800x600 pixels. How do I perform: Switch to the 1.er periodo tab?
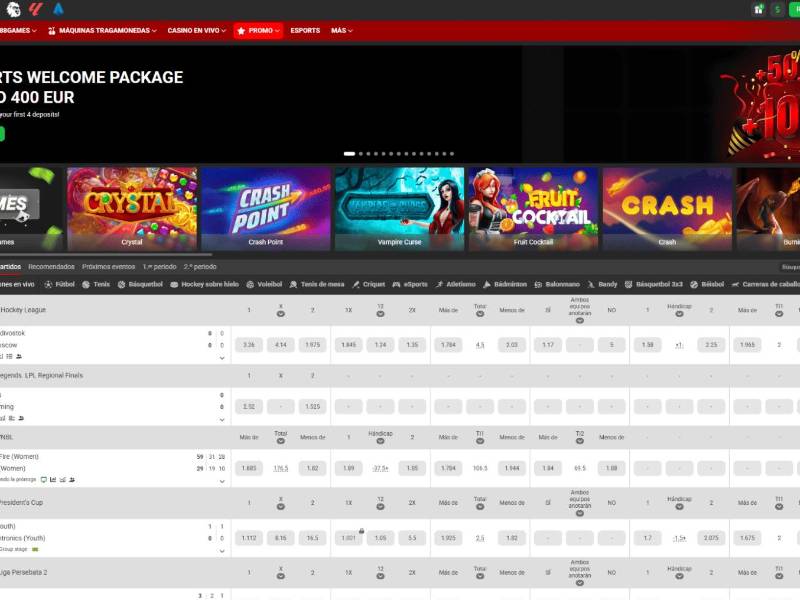click(159, 267)
